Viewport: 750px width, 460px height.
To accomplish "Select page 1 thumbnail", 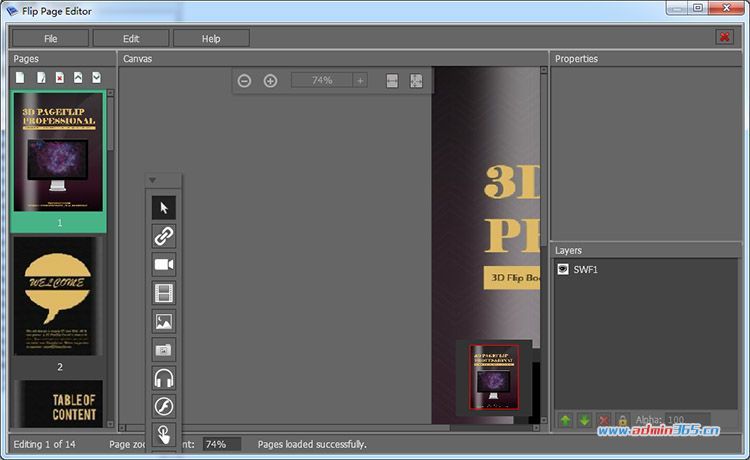I will [58, 152].
